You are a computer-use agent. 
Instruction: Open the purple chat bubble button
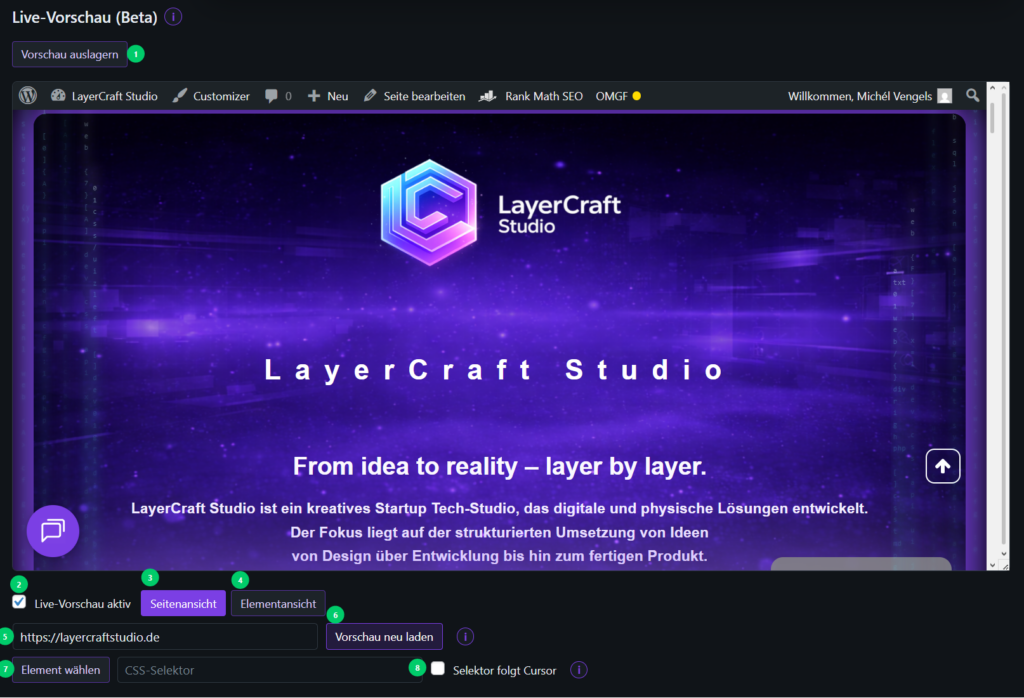[53, 531]
